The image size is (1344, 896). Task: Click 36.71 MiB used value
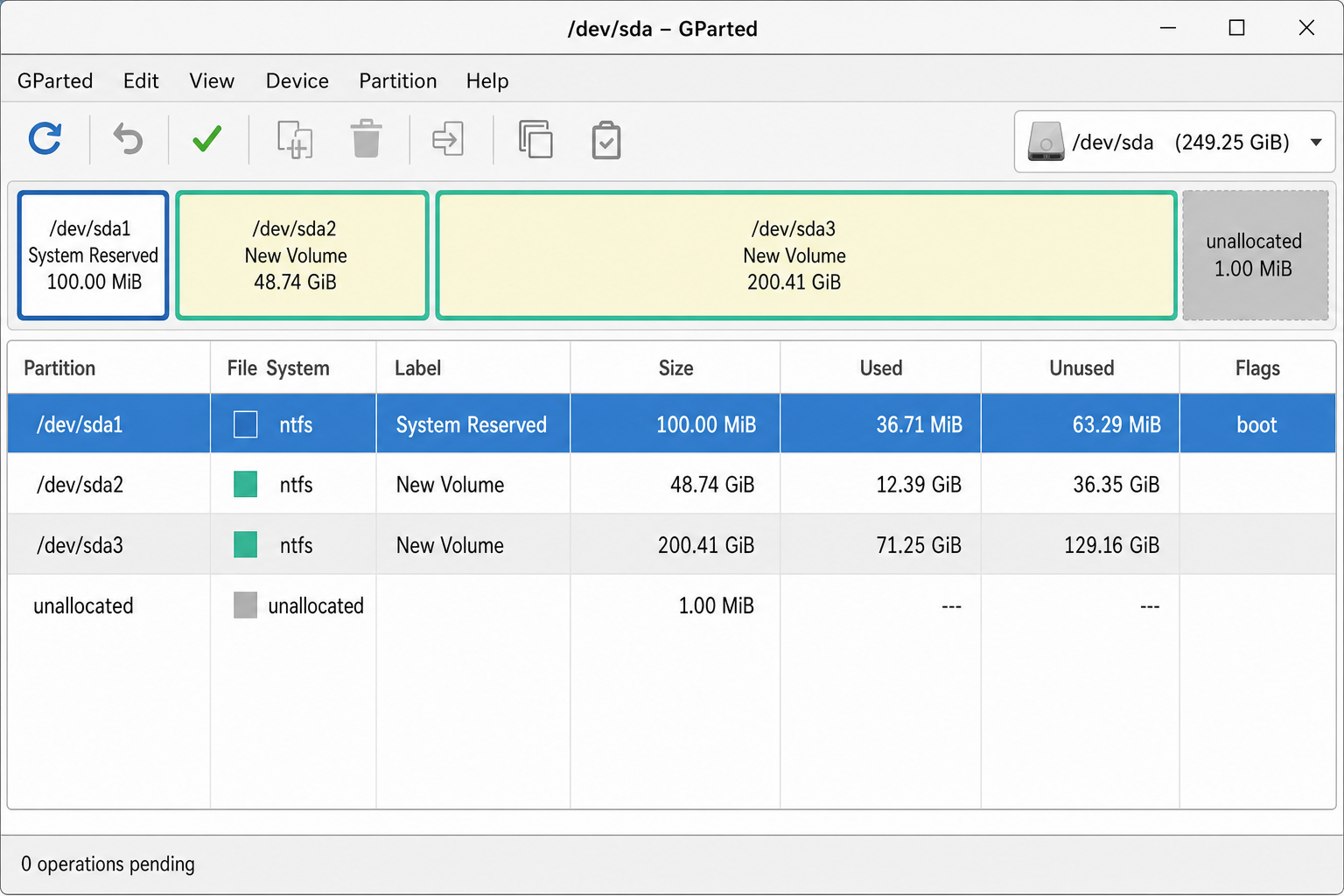(x=920, y=425)
